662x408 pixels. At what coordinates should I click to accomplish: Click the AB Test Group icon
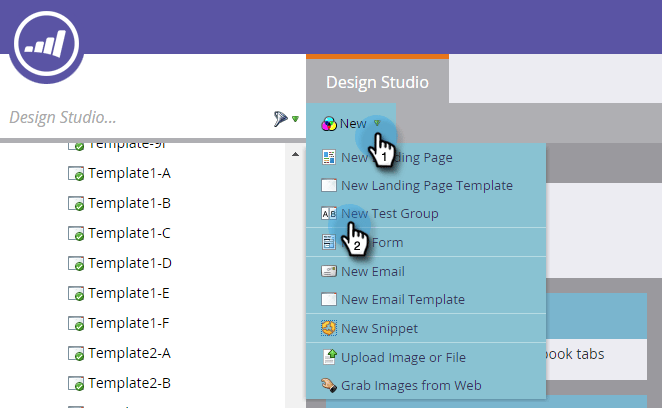(x=328, y=214)
